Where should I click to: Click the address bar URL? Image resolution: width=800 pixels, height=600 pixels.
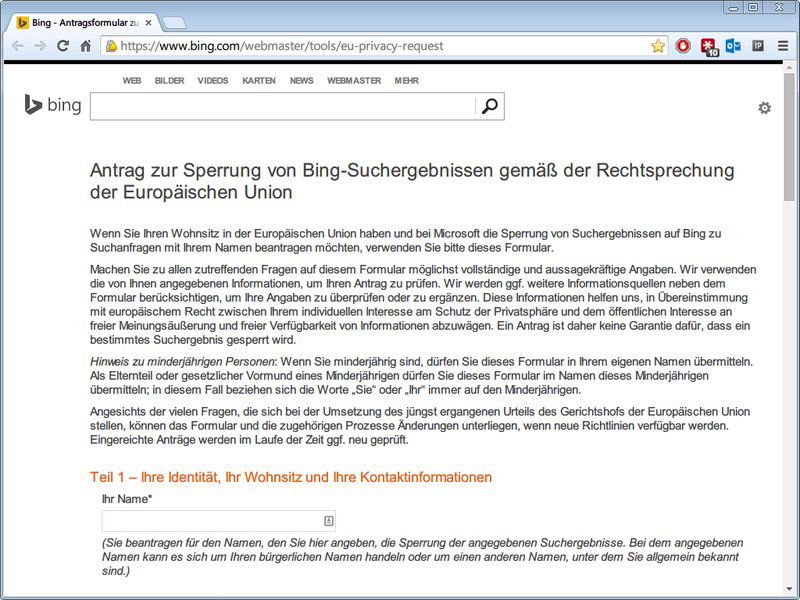point(282,46)
